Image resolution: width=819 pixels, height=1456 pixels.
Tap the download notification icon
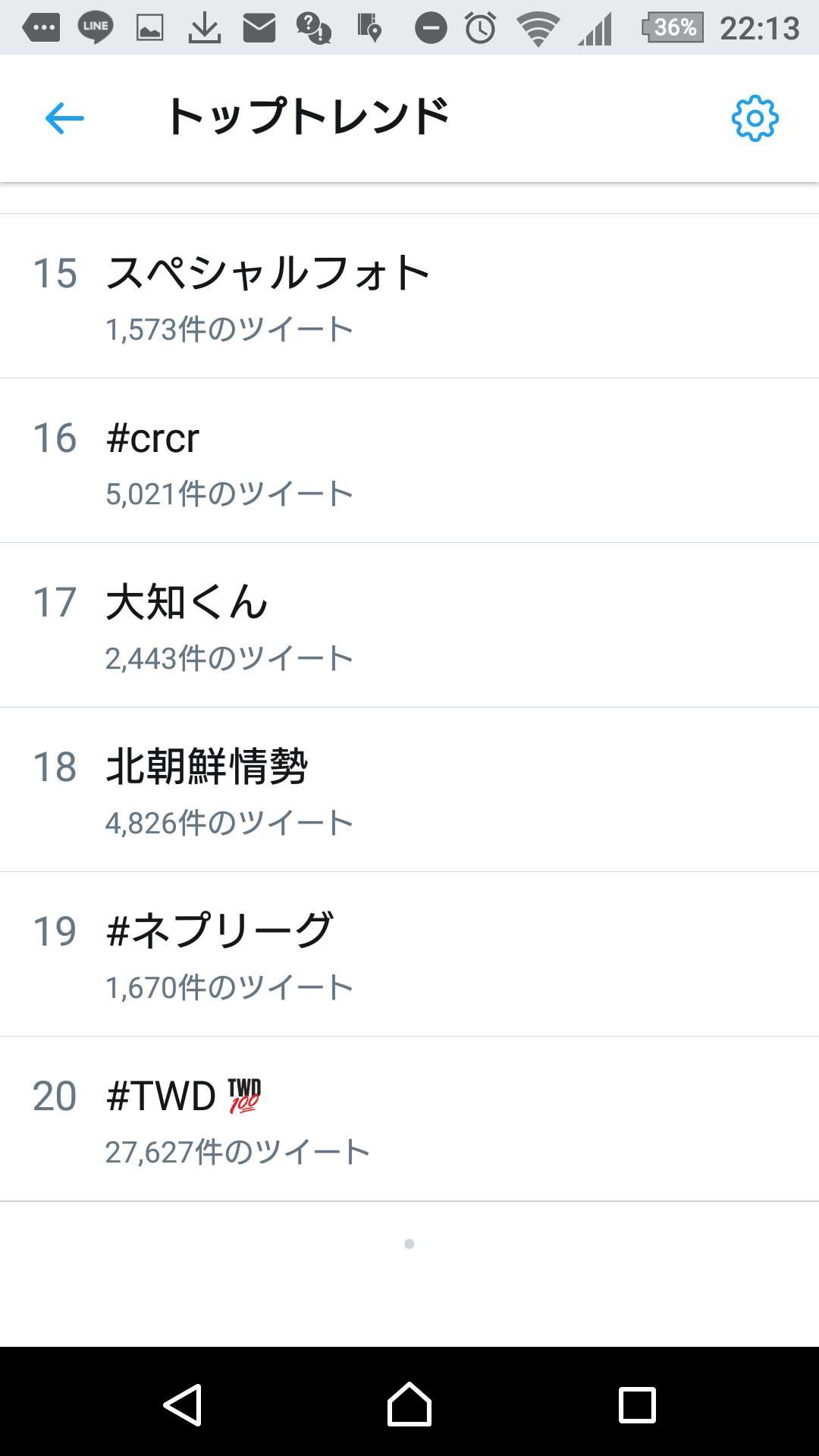204,28
